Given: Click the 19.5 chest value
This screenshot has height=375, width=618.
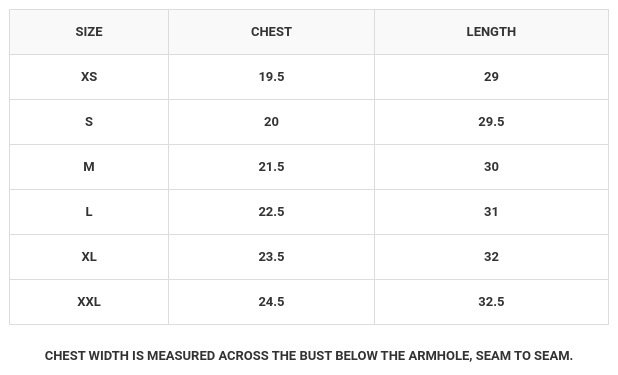Looking at the screenshot, I should point(271,77).
